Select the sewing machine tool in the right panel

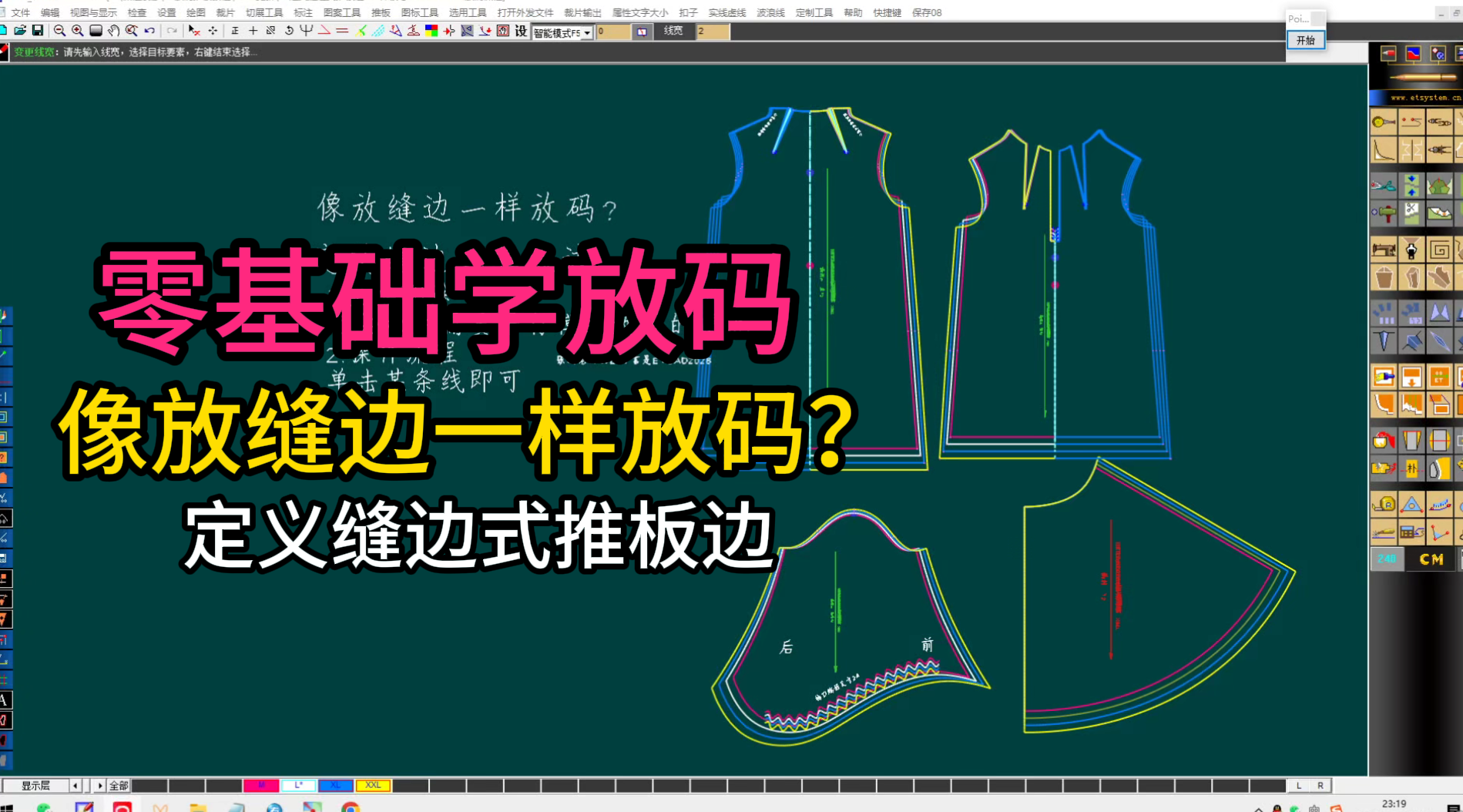click(1384, 250)
